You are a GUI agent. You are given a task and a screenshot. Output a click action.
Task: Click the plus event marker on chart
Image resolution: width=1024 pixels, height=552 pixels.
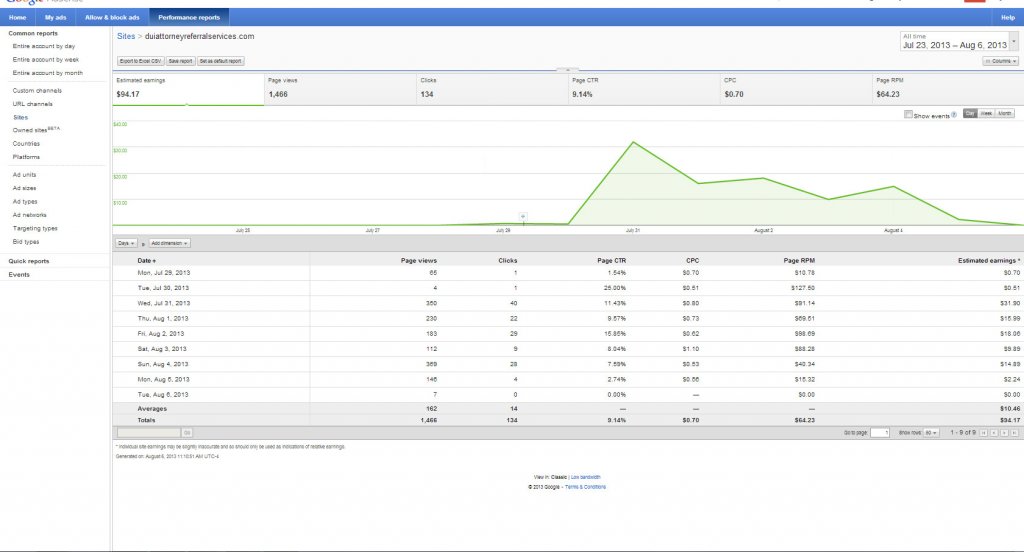(x=522, y=216)
